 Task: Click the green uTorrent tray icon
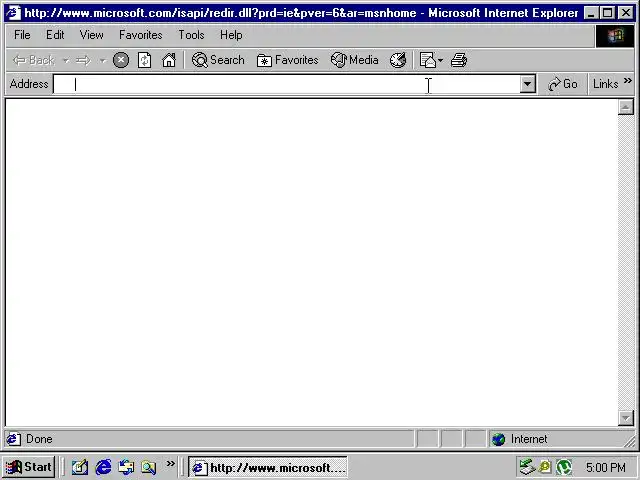(x=564, y=467)
